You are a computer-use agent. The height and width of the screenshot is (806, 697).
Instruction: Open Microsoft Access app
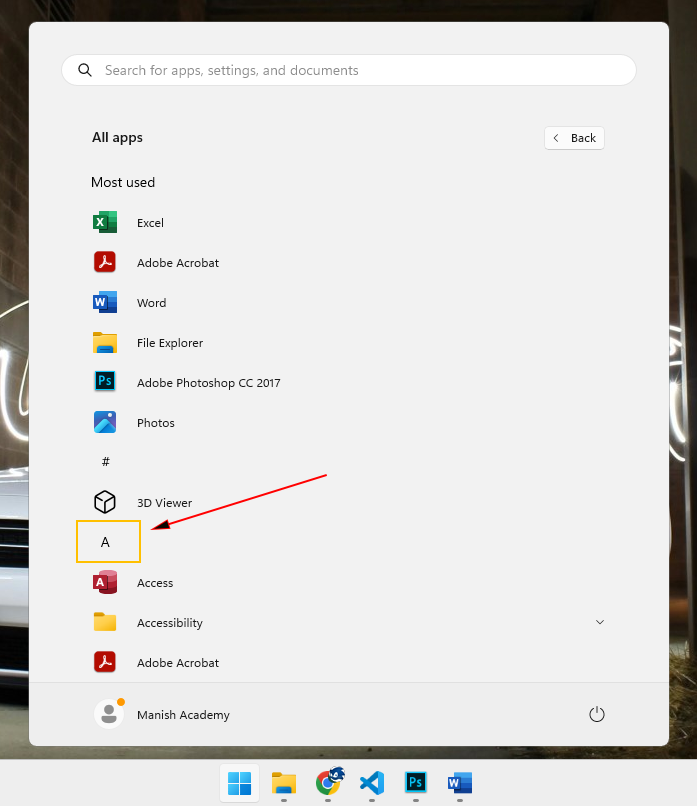pyautogui.click(x=154, y=583)
